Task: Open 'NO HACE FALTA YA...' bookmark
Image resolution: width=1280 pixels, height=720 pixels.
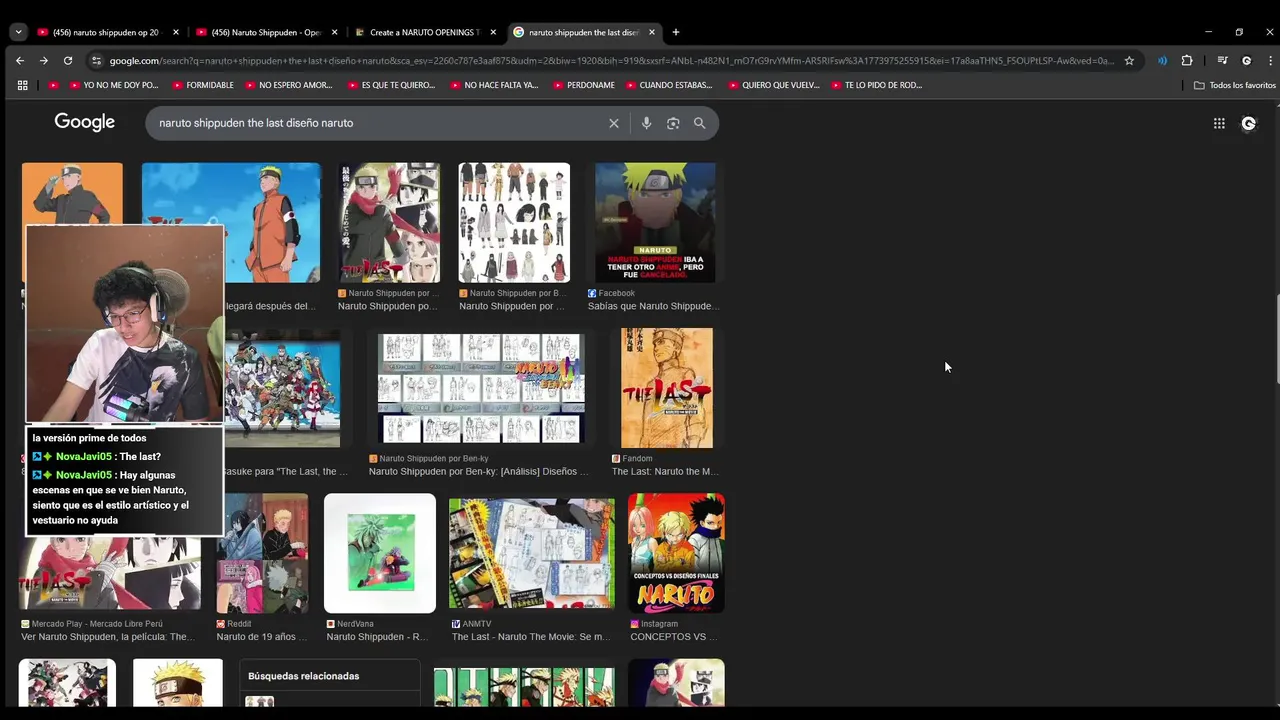Action: 494,85
